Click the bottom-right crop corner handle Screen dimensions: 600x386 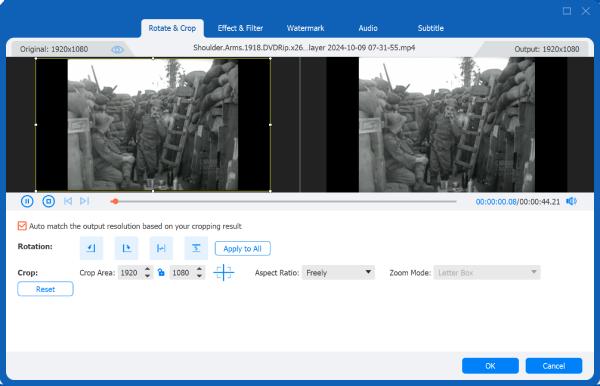271,191
